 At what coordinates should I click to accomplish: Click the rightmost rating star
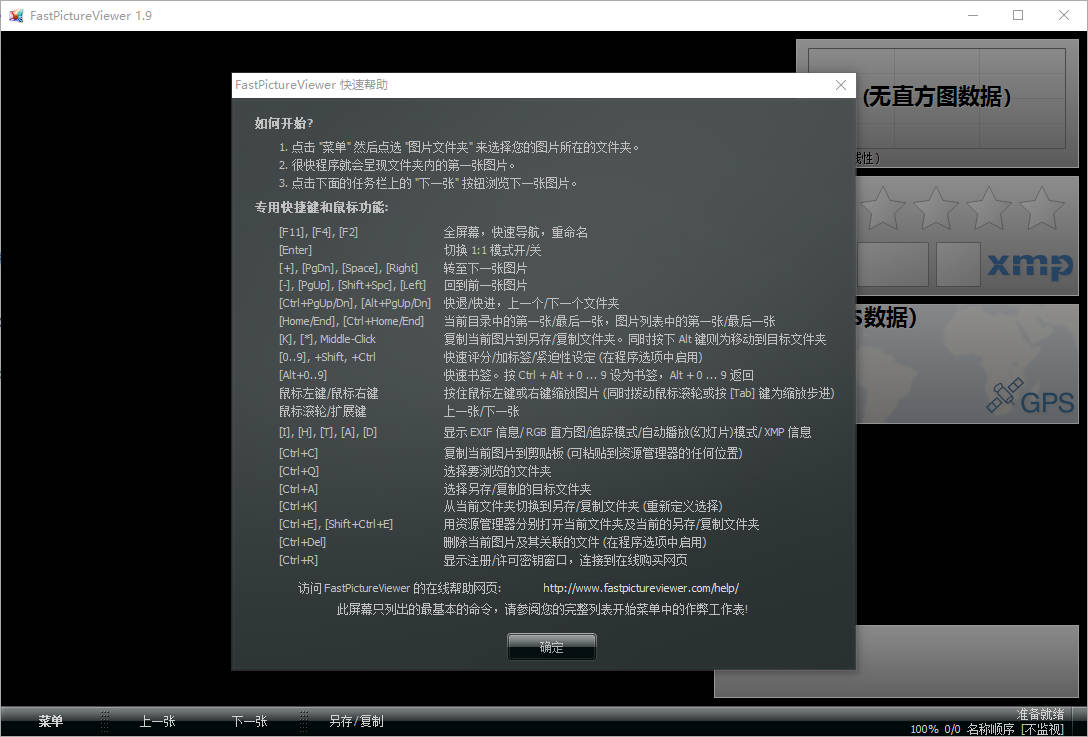coord(1042,207)
